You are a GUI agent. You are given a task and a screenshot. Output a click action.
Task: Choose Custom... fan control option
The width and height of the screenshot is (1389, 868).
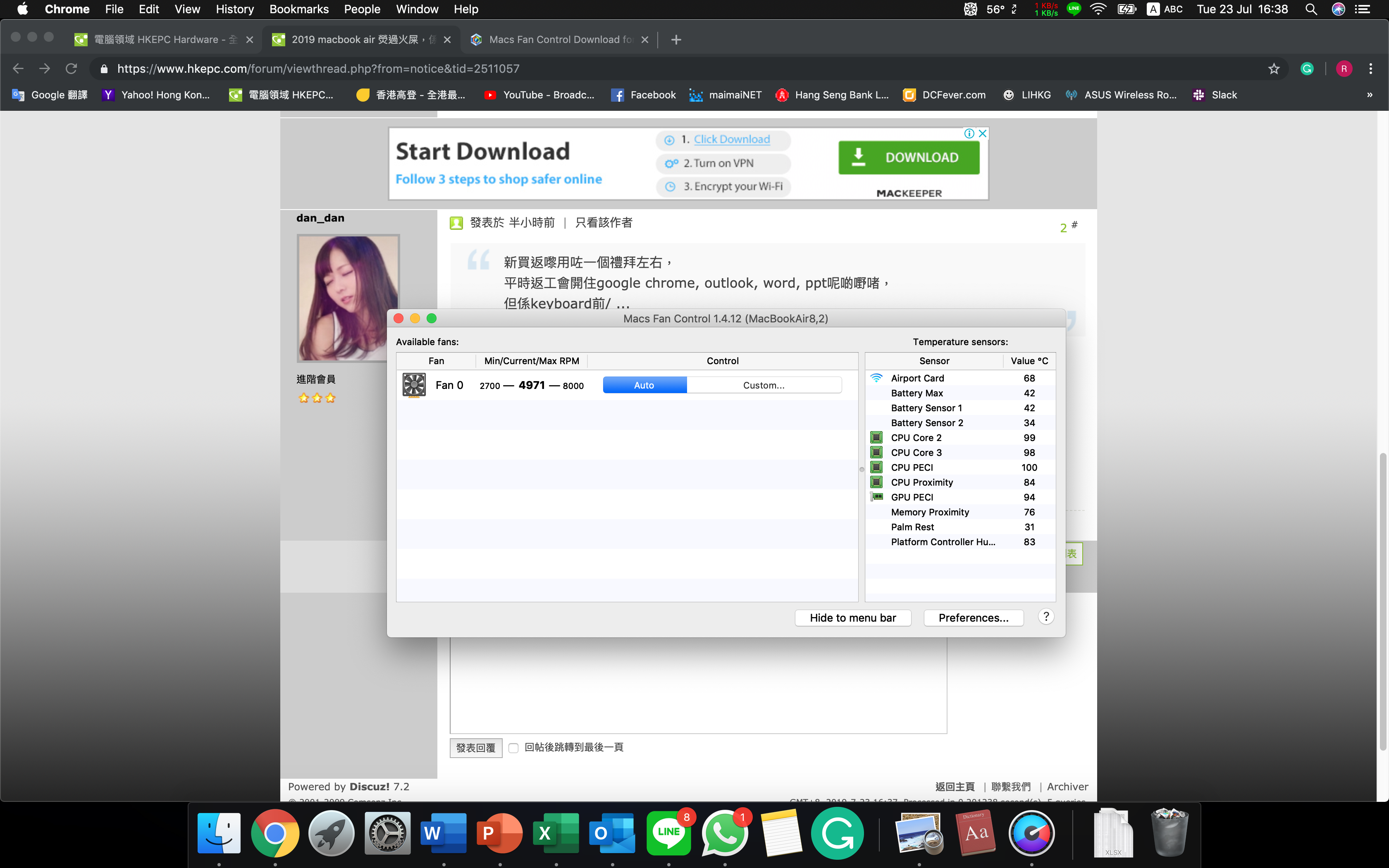pos(764,385)
